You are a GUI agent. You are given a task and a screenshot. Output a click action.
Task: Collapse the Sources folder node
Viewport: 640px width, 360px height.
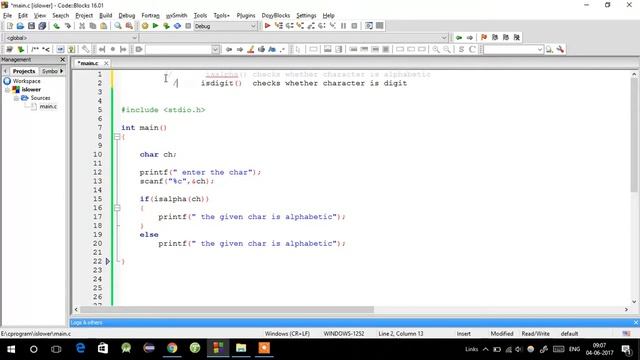(x=16, y=98)
